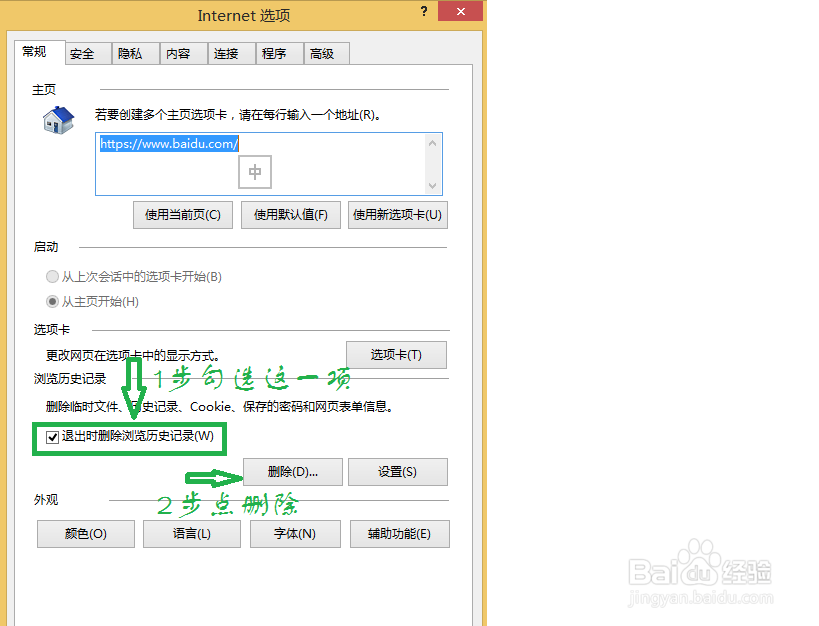Click the 中 input indicator over the address box
This screenshot has height=626, width=819.
click(254, 172)
